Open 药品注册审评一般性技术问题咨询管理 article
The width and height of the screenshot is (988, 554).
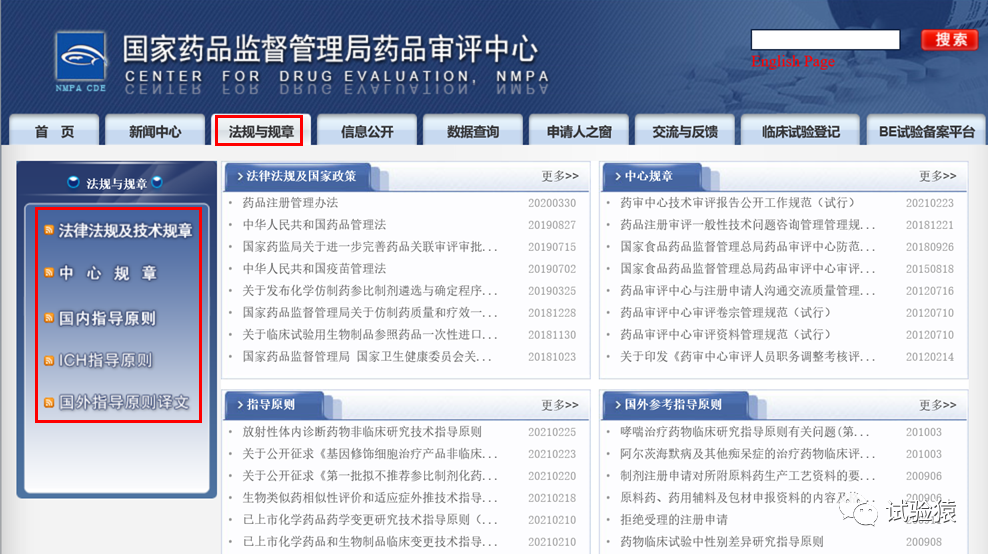[747, 224]
